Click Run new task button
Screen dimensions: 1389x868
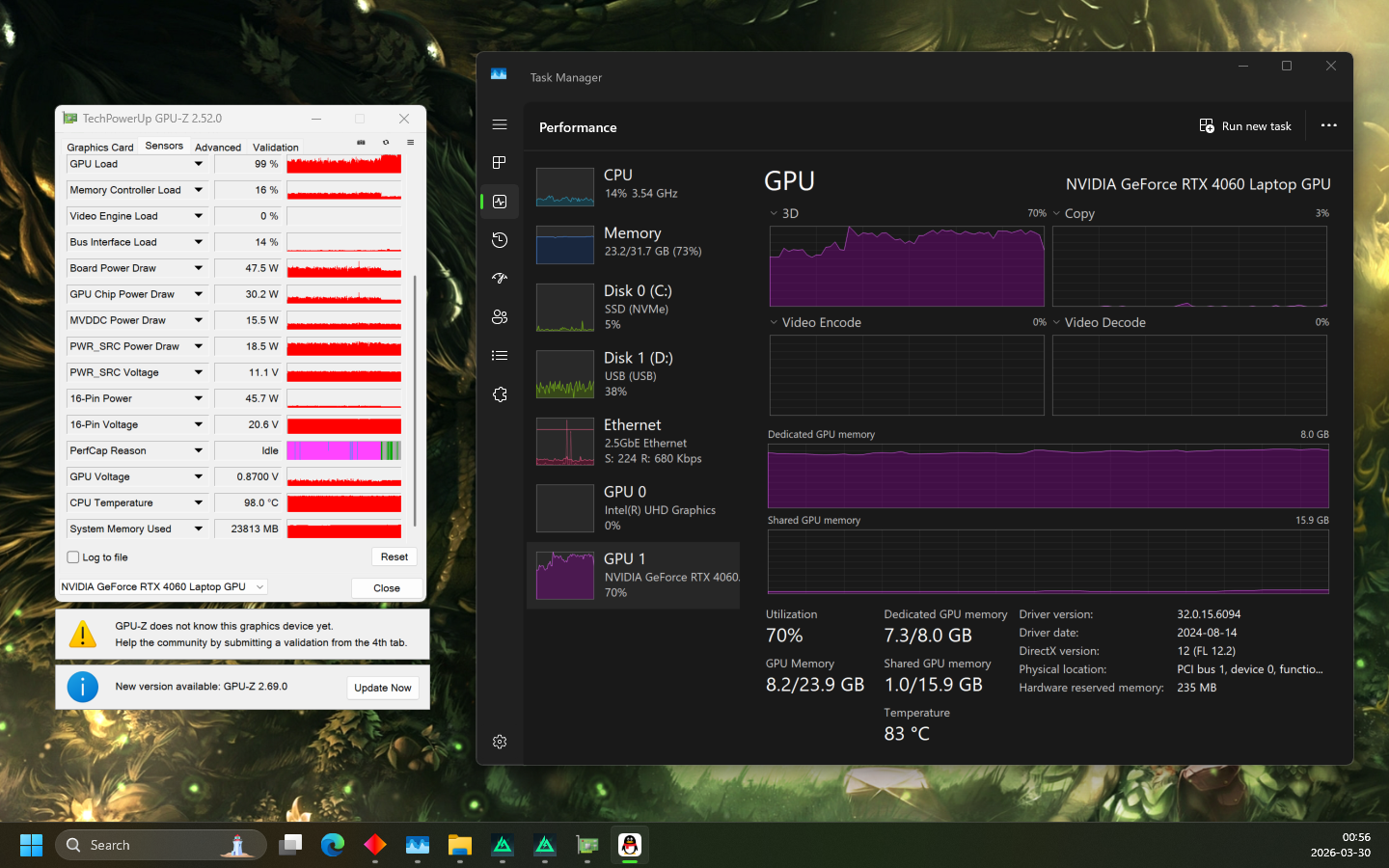[x=1245, y=126]
